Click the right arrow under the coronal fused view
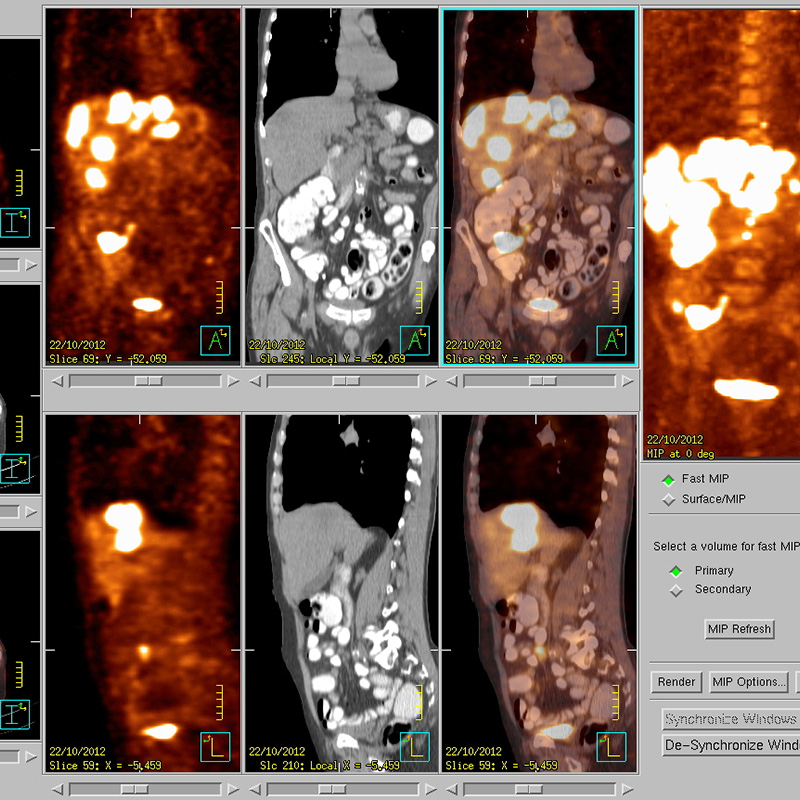This screenshot has width=800, height=800. tap(628, 381)
